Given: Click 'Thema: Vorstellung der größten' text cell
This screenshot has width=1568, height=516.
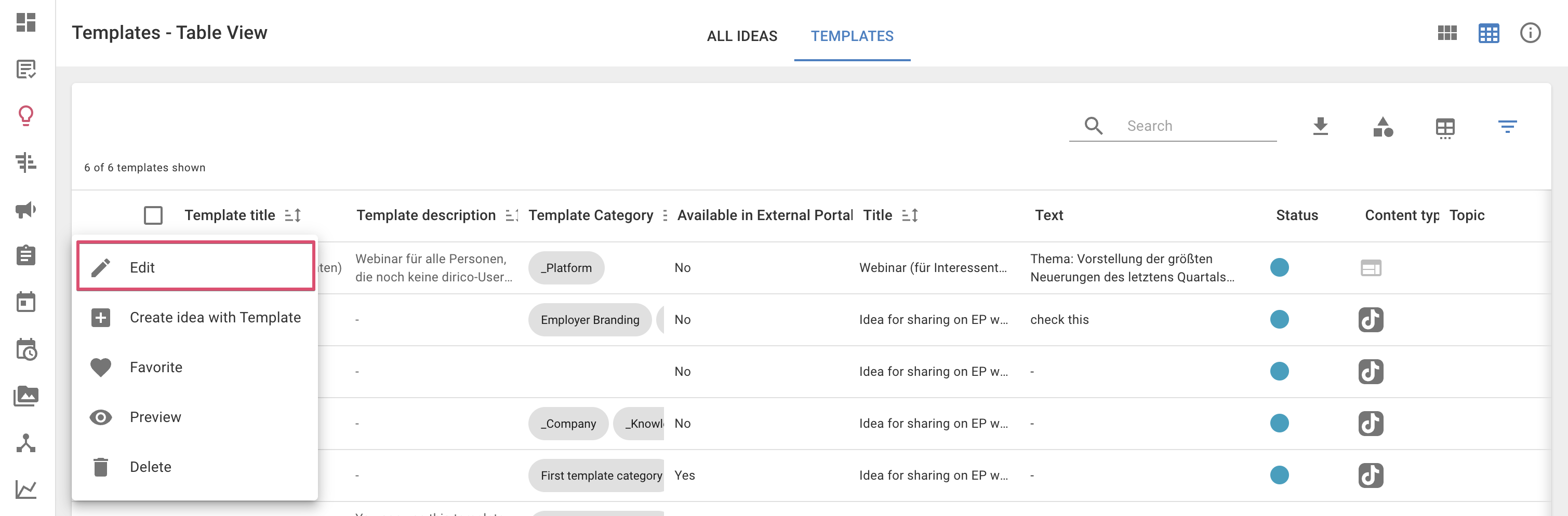Looking at the screenshot, I should tap(1132, 268).
